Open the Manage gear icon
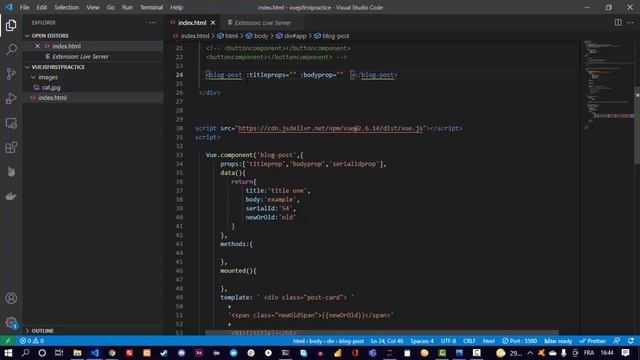This screenshot has height=360, width=640. 11,322
